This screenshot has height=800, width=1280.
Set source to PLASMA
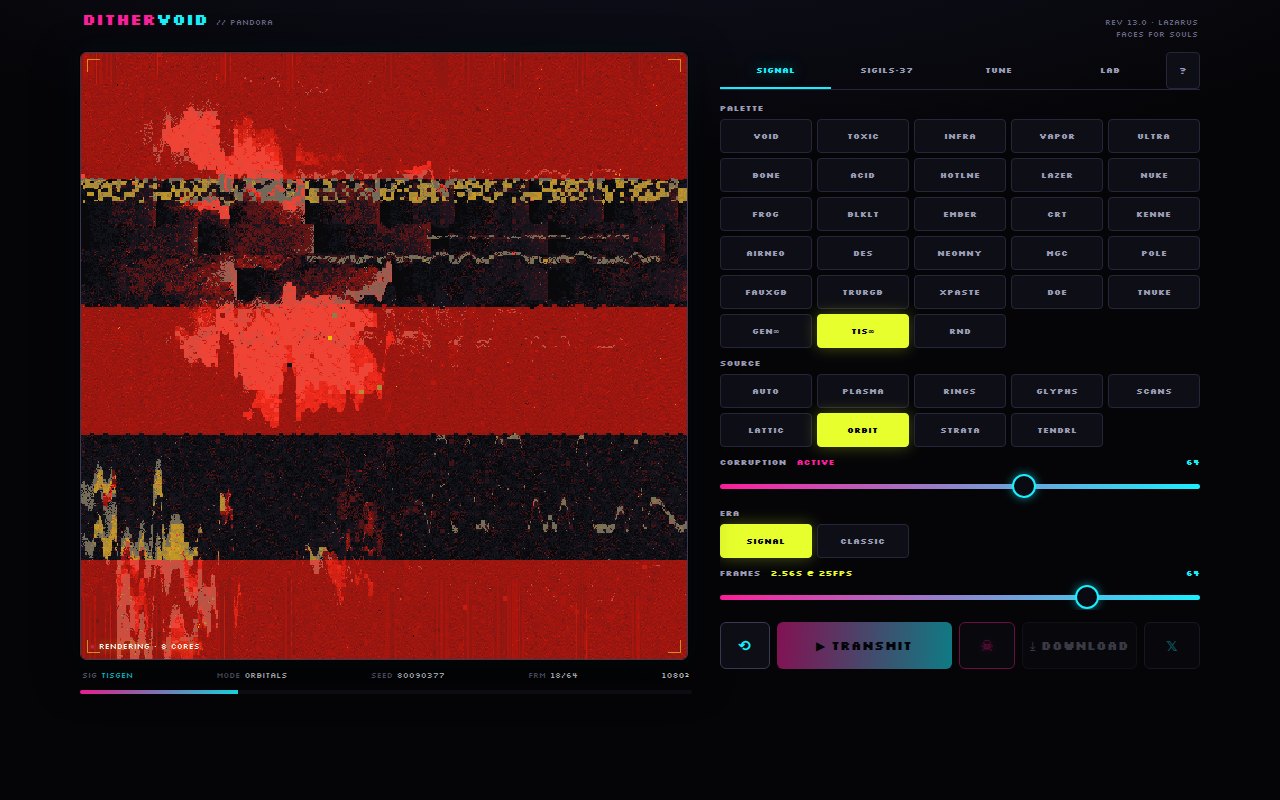pos(863,391)
